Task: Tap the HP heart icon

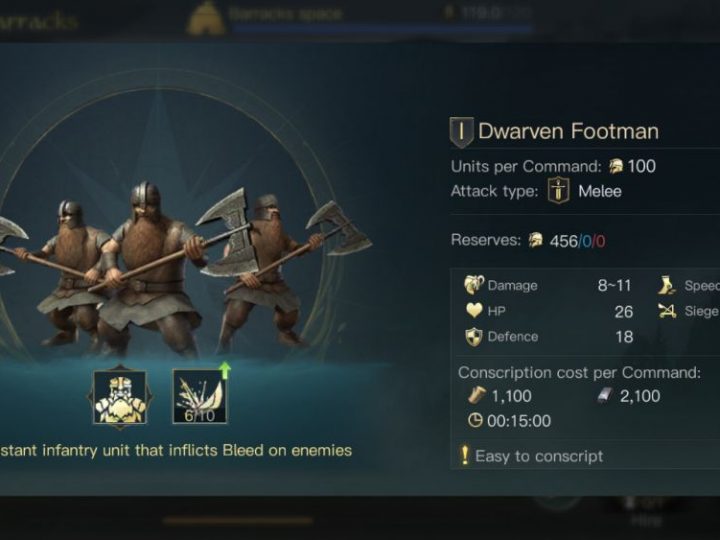Action: point(474,311)
